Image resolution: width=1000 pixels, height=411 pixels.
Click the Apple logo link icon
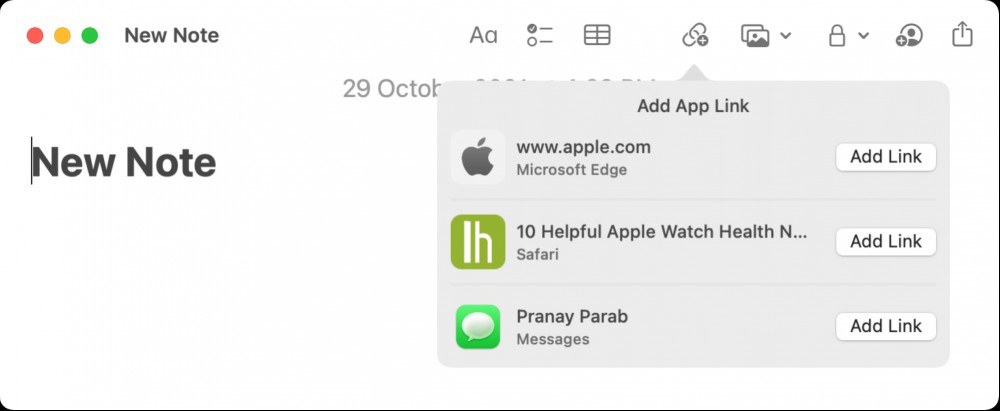478,157
